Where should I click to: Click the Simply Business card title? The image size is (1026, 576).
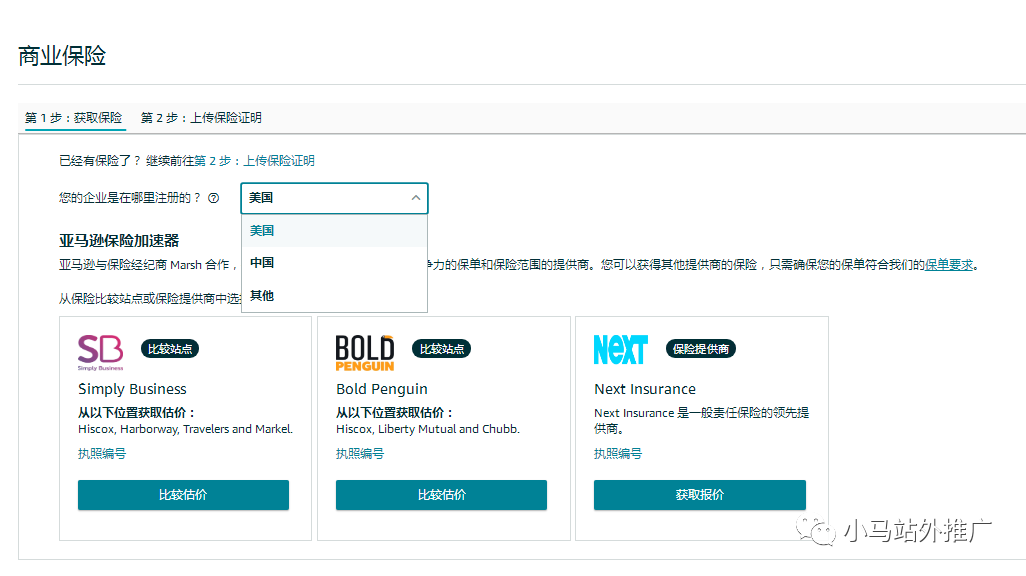tap(132, 389)
